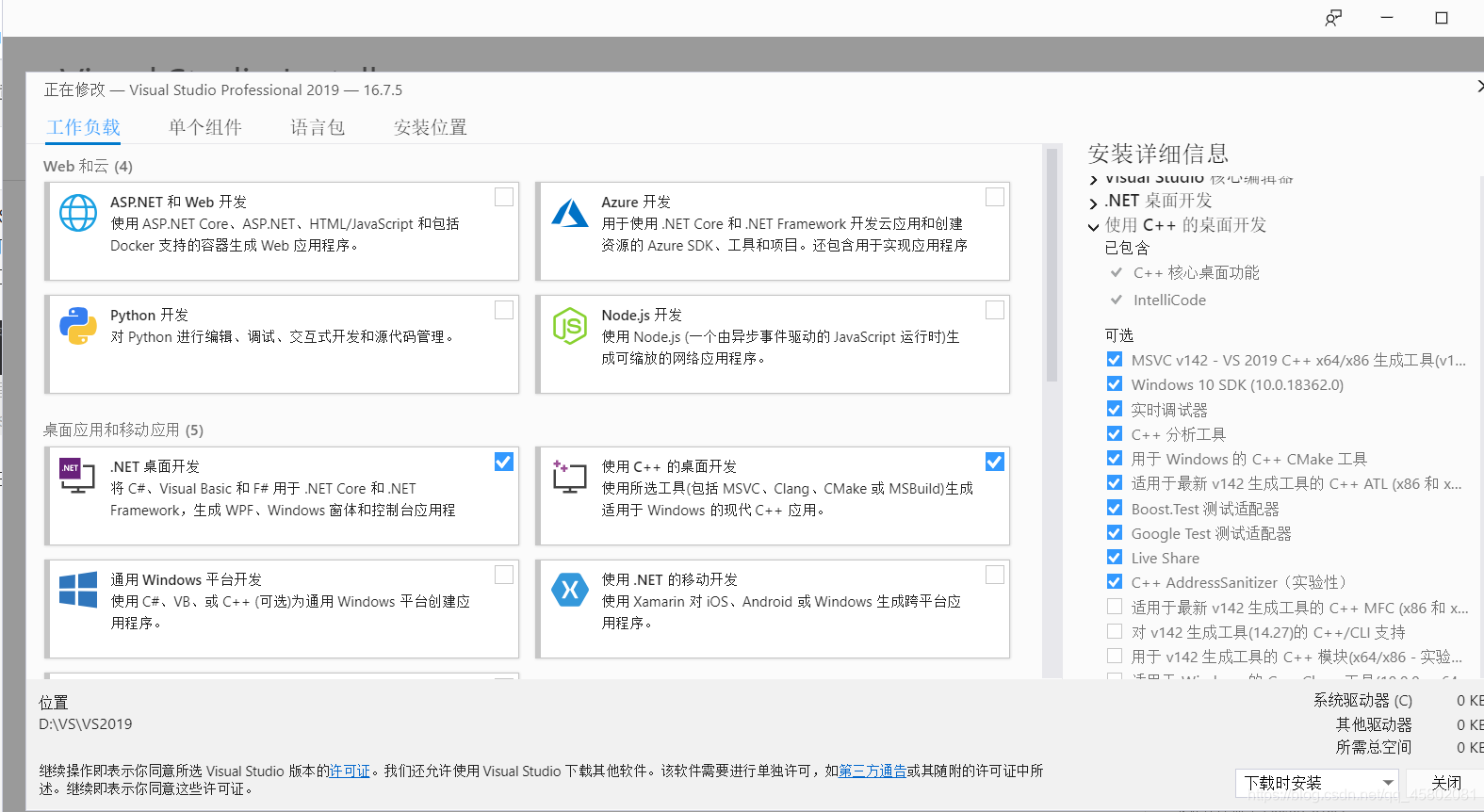The height and width of the screenshot is (812, 1484).
Task: Enable the ASP.NET 和 Web 开发 workload checkbox
Action: [x=504, y=197]
